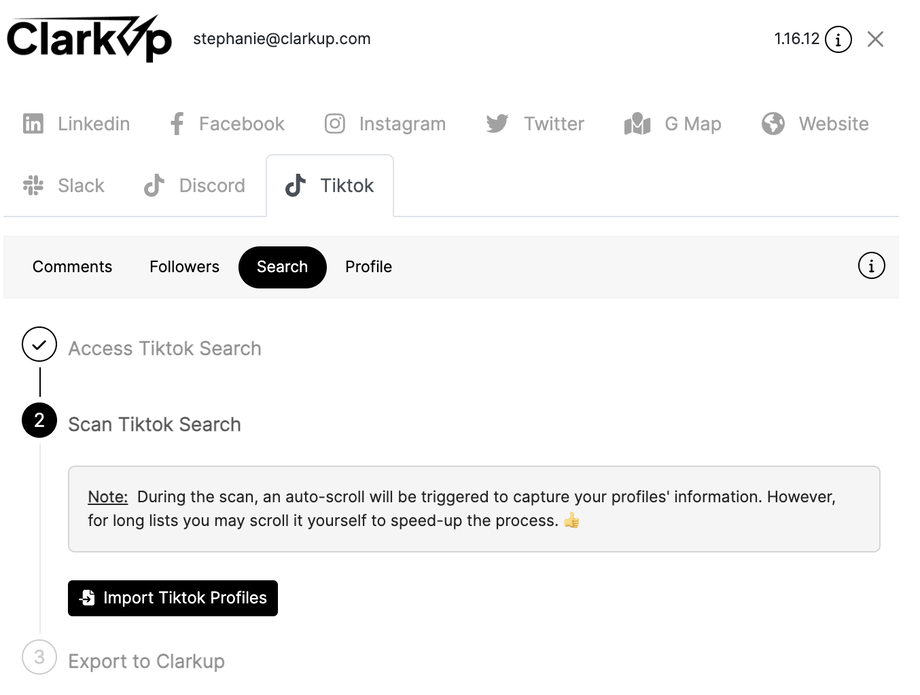Click Import Tiktok Profiles button

coord(173,598)
